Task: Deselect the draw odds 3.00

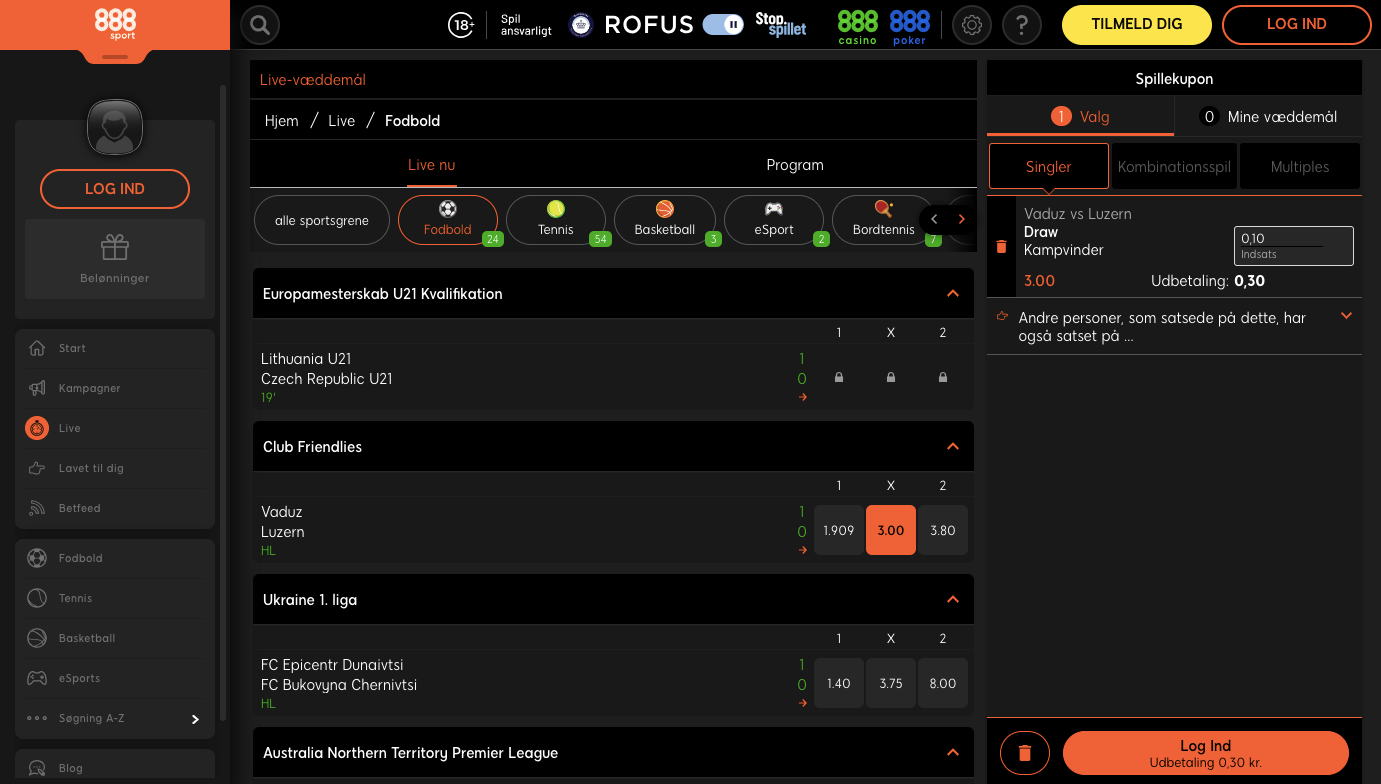Action: click(891, 531)
